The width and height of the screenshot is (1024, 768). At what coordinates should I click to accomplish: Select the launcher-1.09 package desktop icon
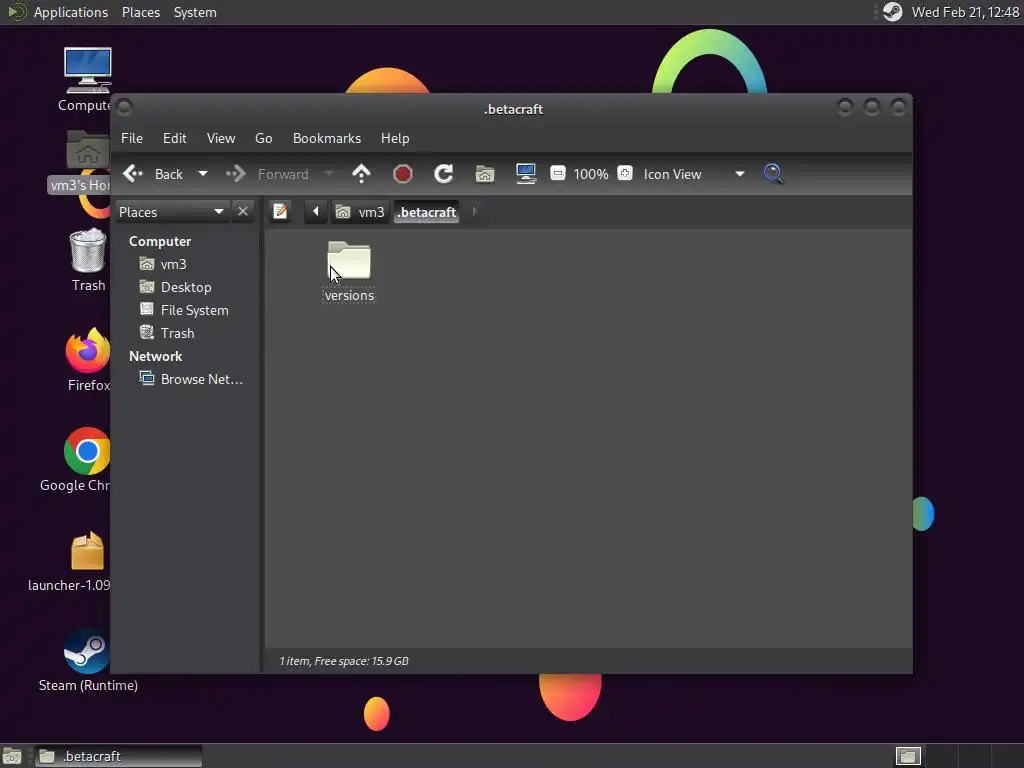click(88, 551)
